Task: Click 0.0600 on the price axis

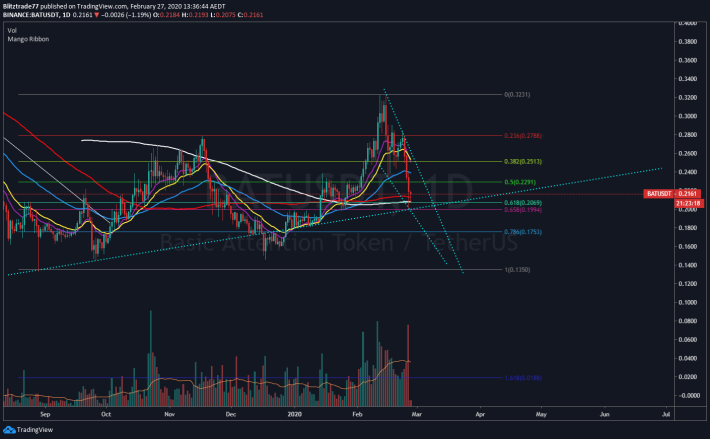Action: point(687,339)
